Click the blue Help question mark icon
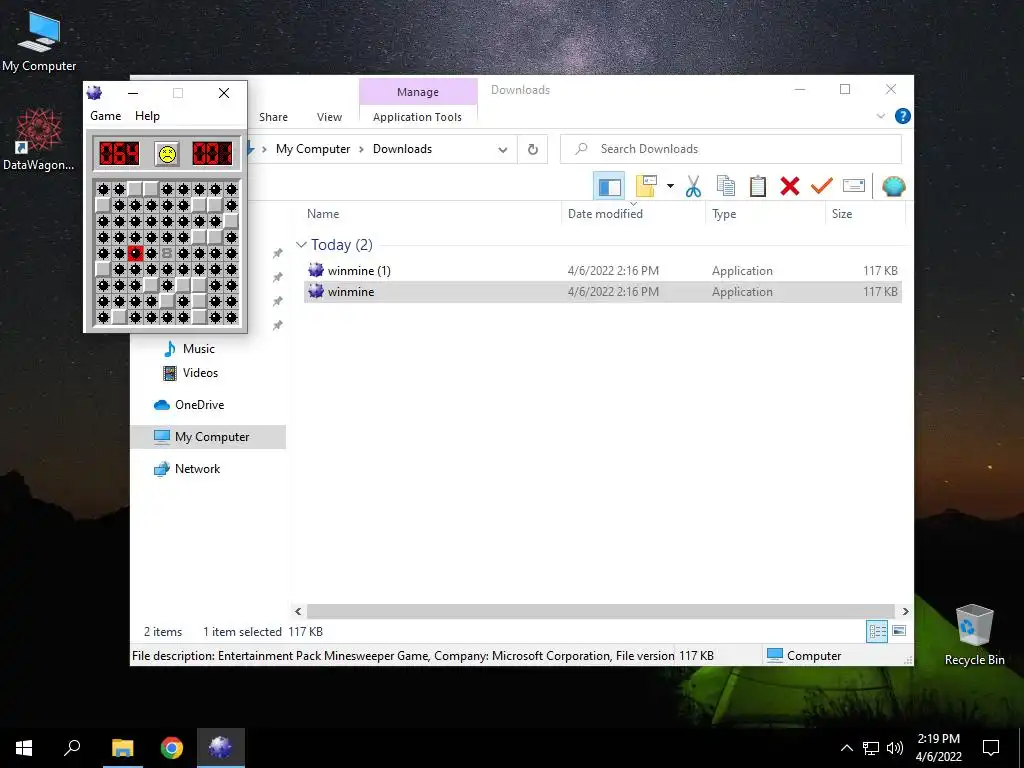 point(903,116)
